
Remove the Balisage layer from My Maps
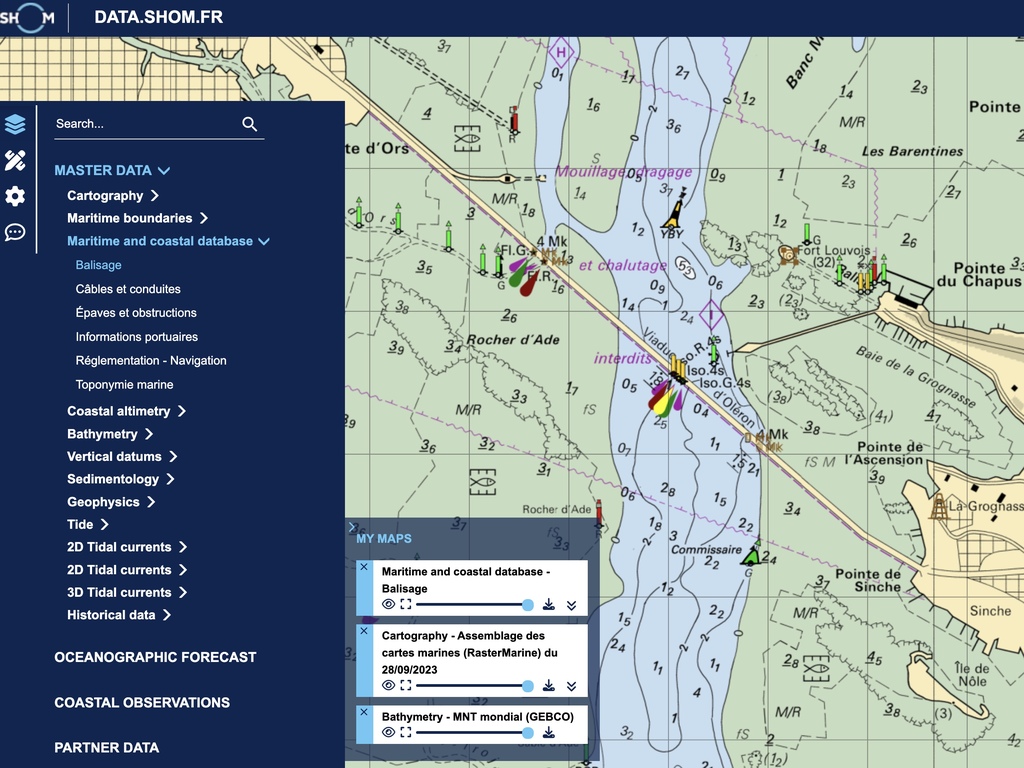coord(364,567)
